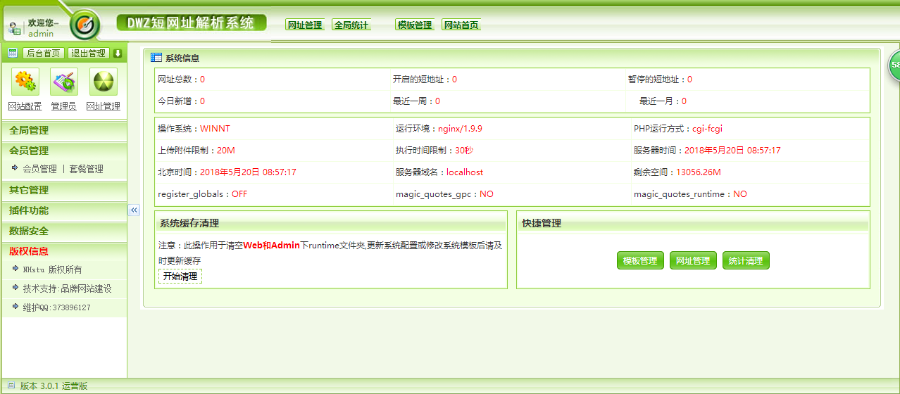Open the 模板管理 top menu item
The height and width of the screenshot is (394, 900).
point(414,25)
